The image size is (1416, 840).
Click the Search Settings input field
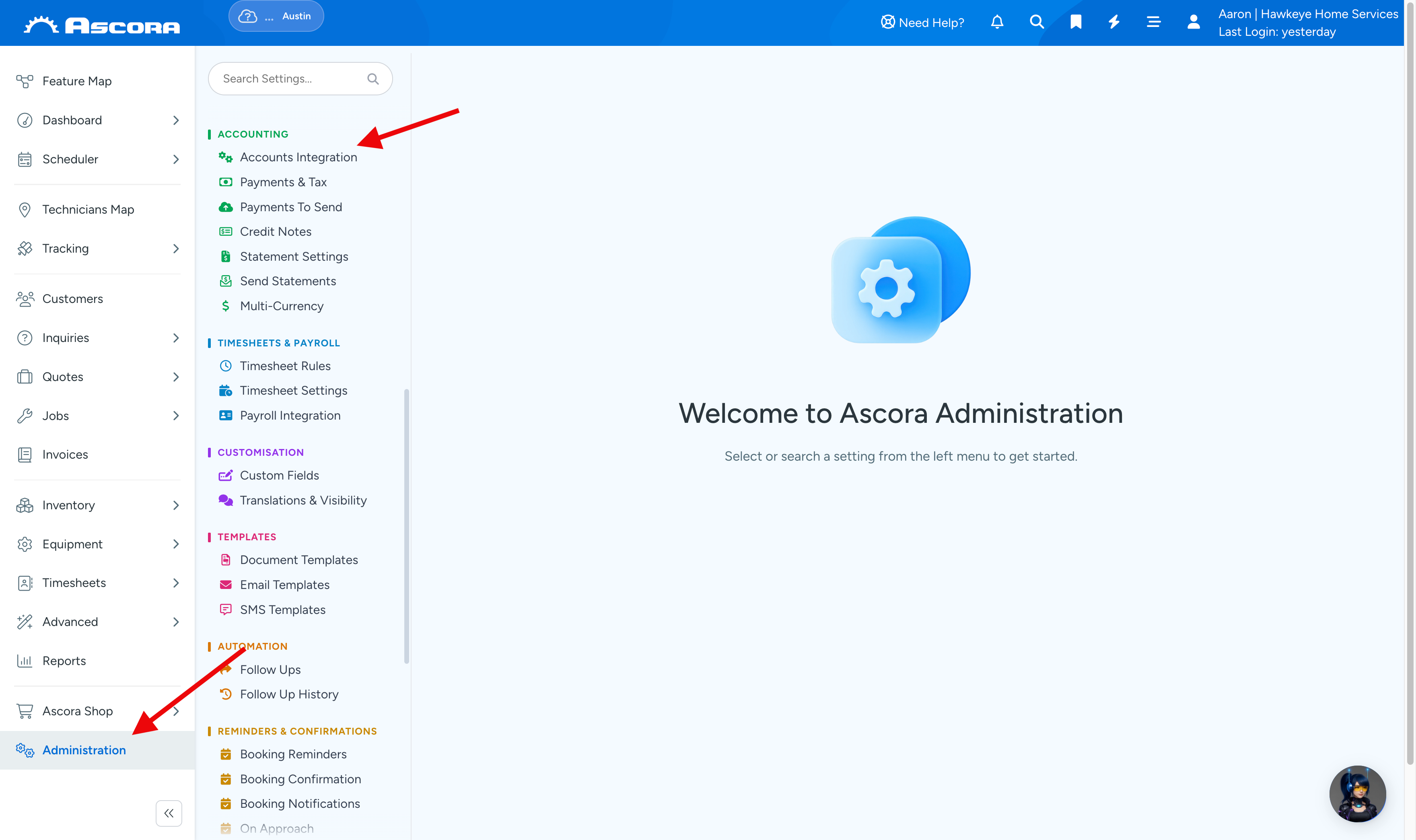(x=300, y=79)
